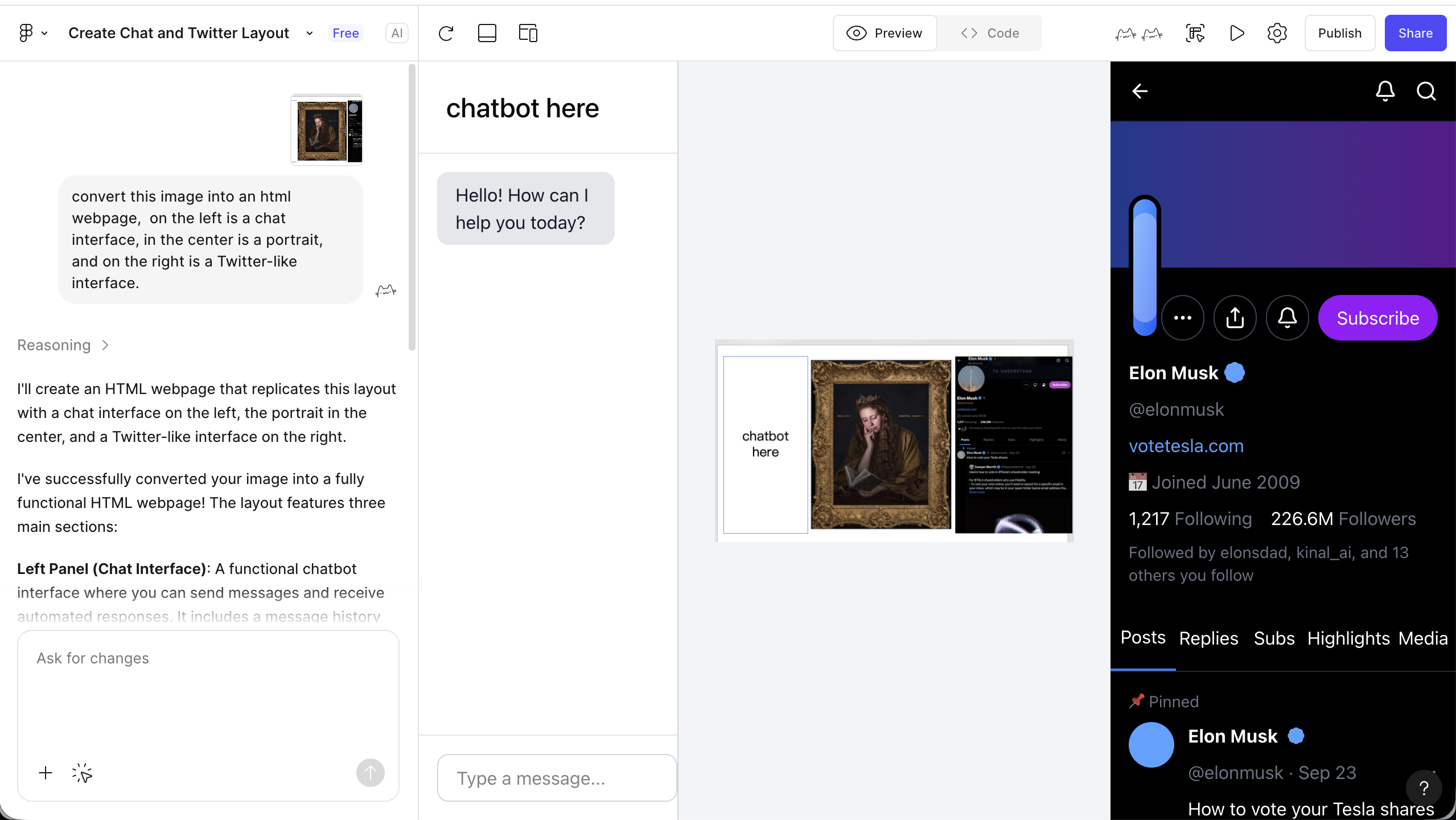Click the back arrow in Twitter header

click(x=1140, y=91)
